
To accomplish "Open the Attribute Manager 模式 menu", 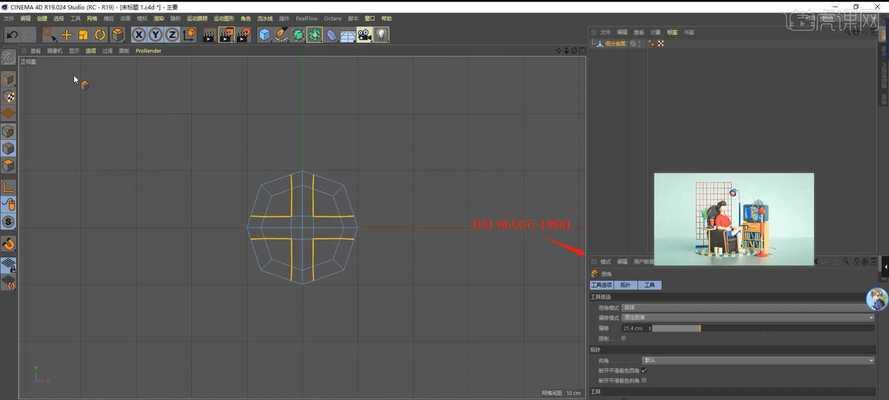I will tap(606, 262).
